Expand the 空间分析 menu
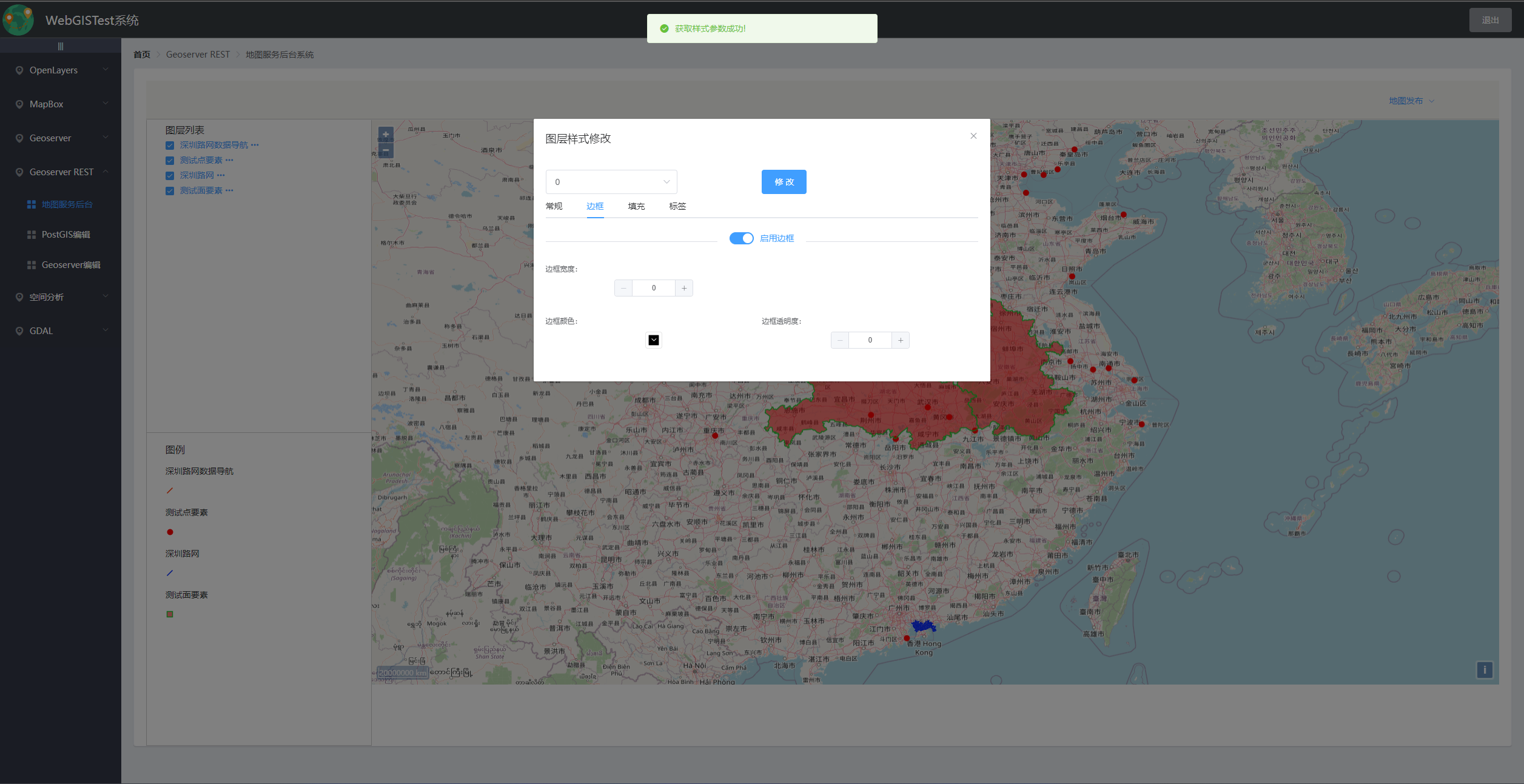The width and height of the screenshot is (1524, 784). (106, 297)
